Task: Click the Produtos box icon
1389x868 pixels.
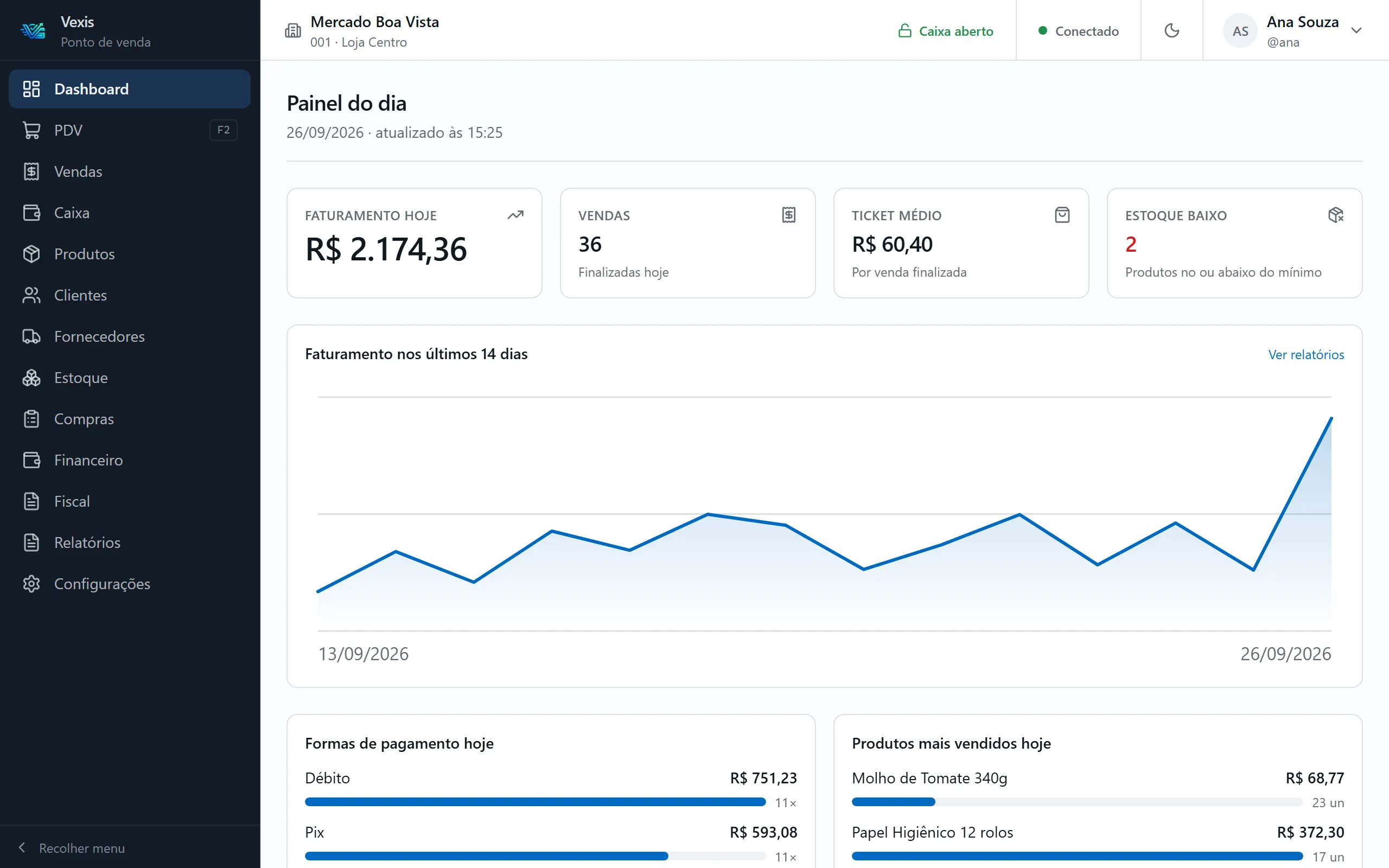Action: [x=31, y=254]
